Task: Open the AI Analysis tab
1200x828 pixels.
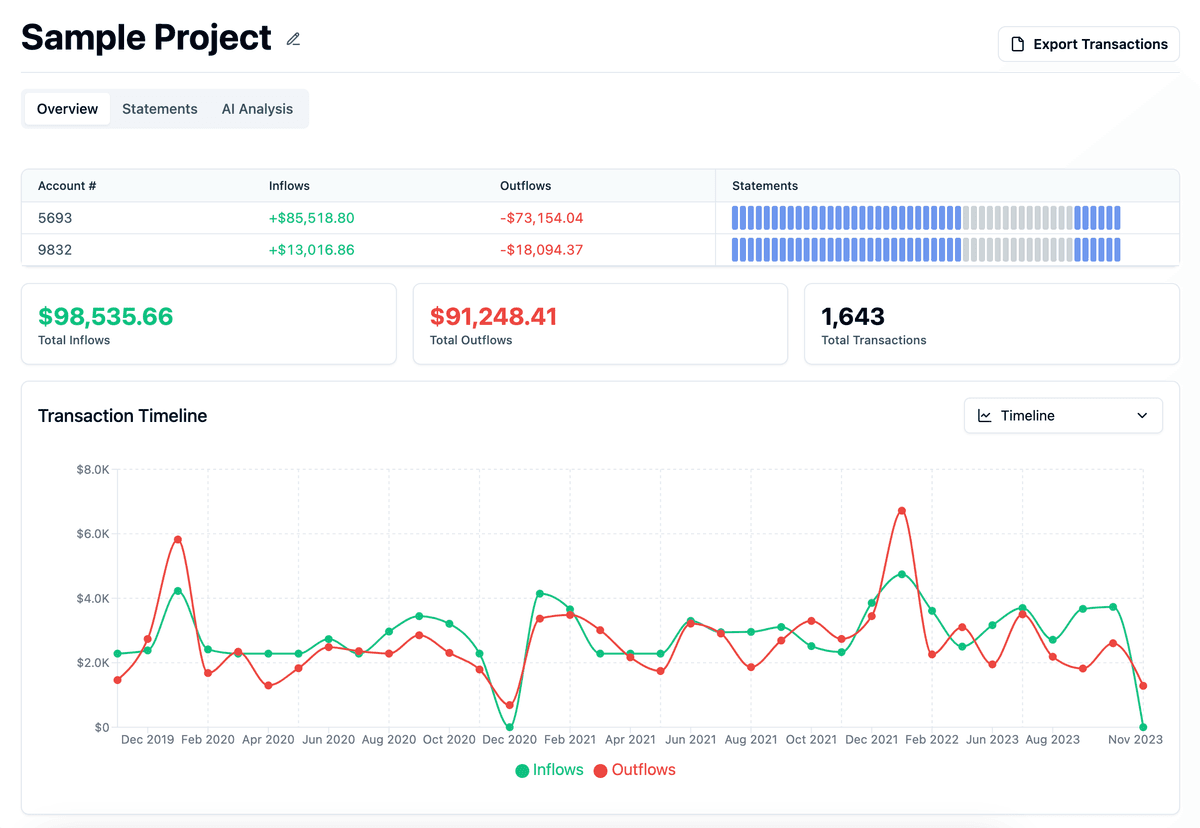Action: pos(256,108)
